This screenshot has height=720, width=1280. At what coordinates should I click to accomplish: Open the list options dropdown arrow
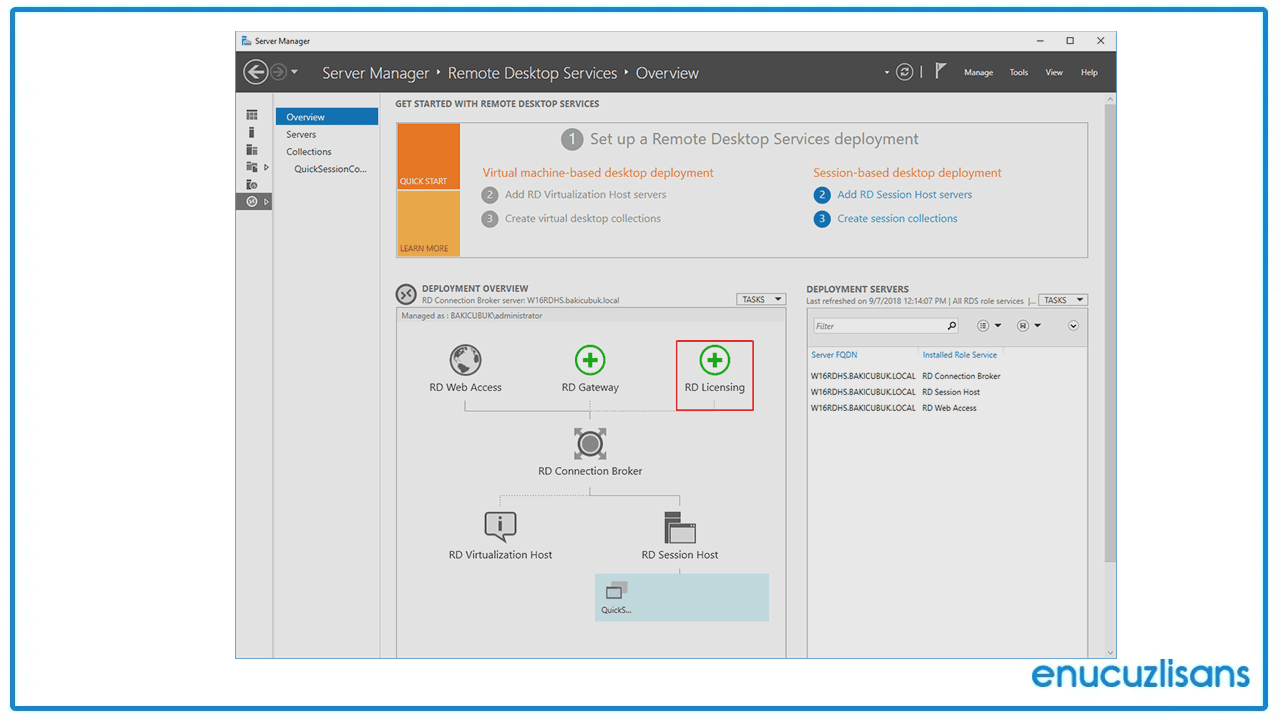click(x=998, y=326)
